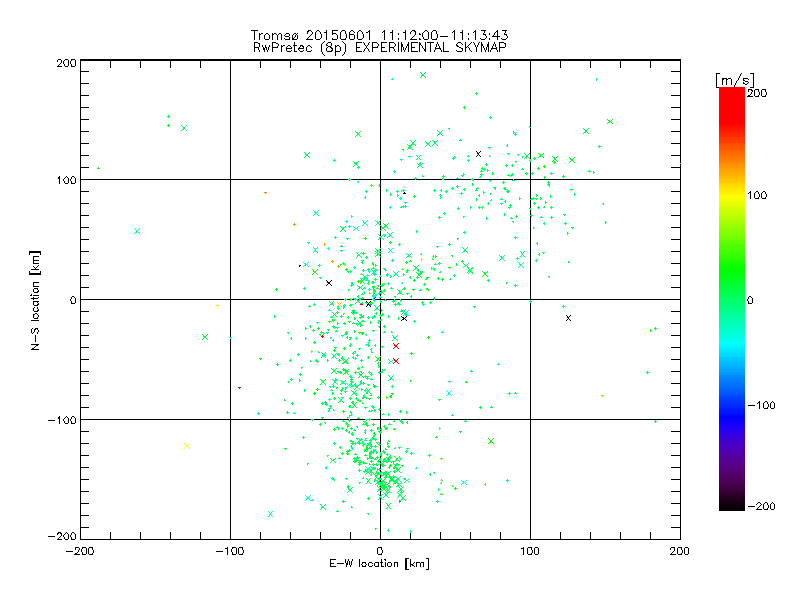Select the black X marker above the north 100 km line

point(478,154)
